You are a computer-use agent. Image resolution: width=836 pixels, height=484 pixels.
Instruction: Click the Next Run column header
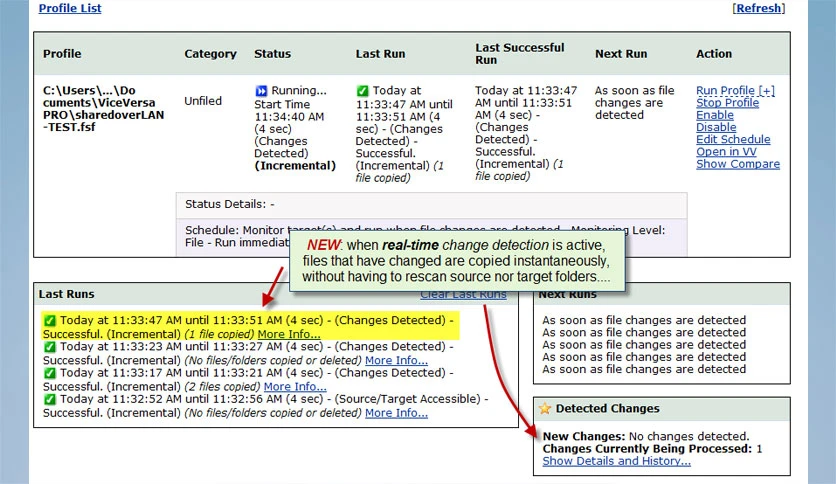[621, 54]
